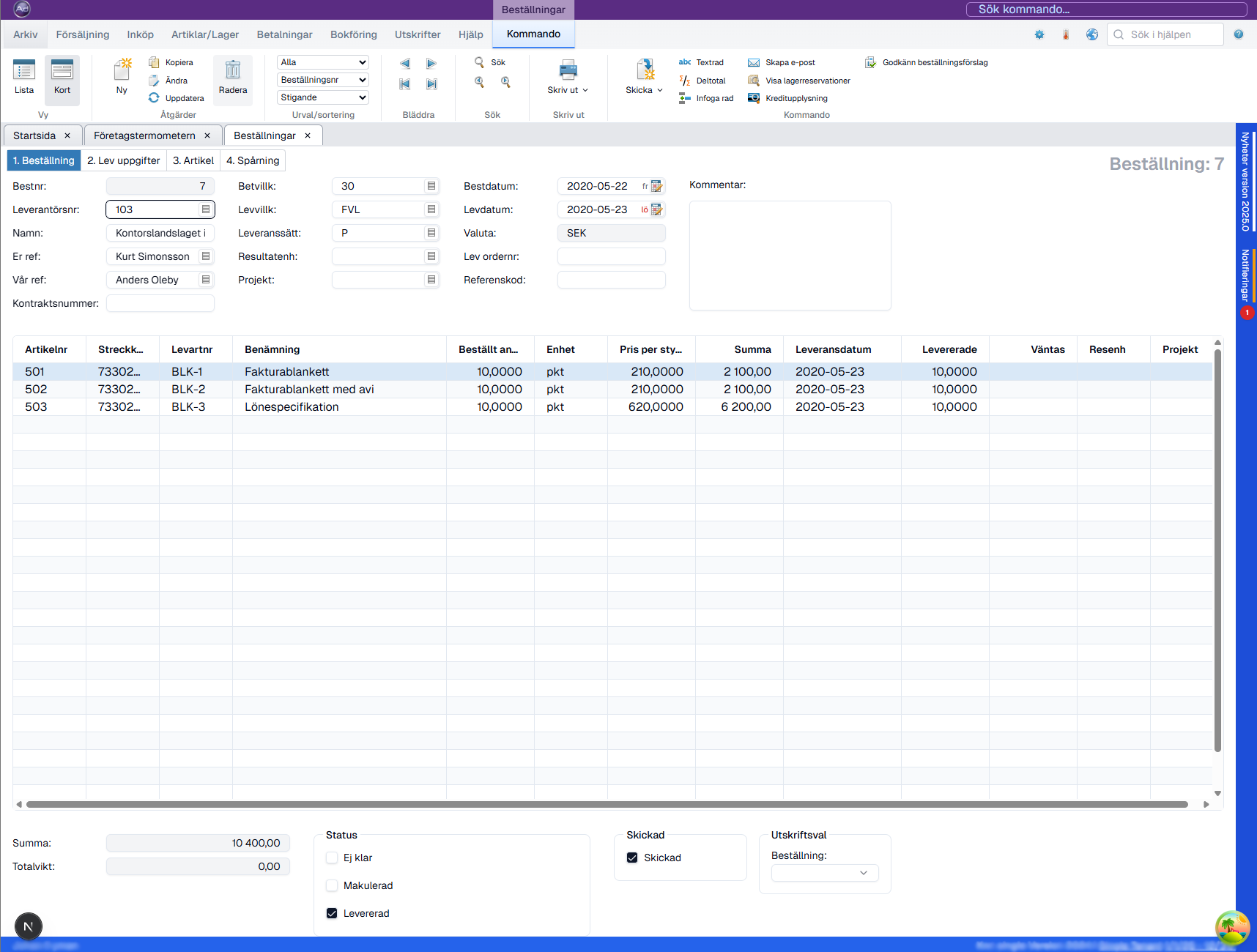This screenshot has width=1257, height=952.
Task: Click the Radera trash icon
Action: 233,71
